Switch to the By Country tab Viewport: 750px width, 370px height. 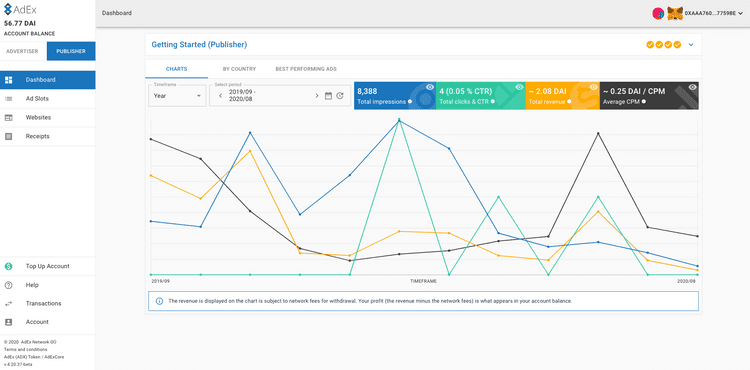[x=239, y=69]
